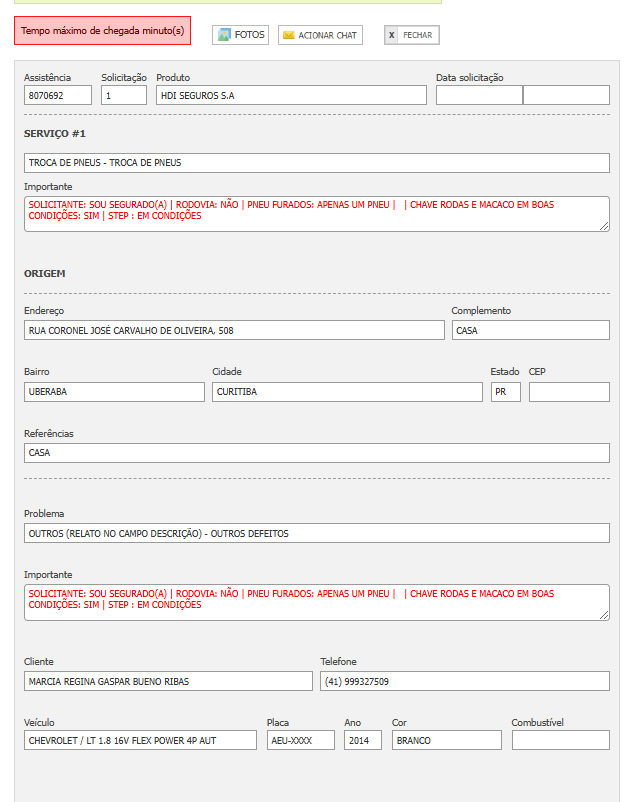Click the TROCA DE PNEUS service field
Image resolution: width=633 pixels, height=802 pixels.
[x=316, y=163]
